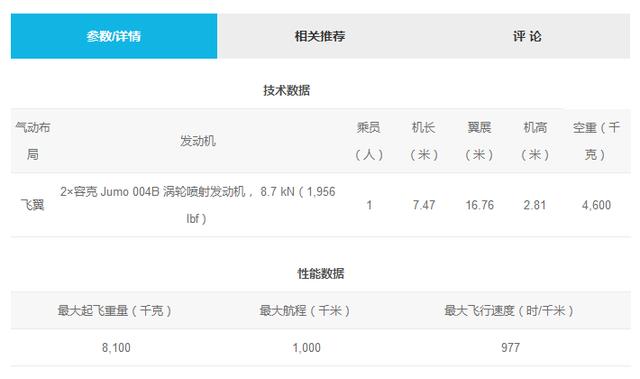
Task: Click the max range value 1,000
Action: click(307, 348)
